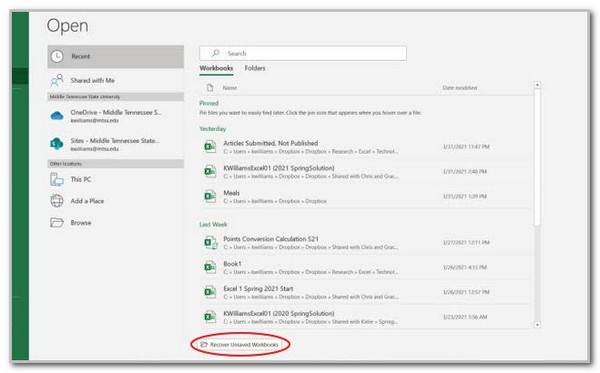Select Shared with Me location

(116, 80)
